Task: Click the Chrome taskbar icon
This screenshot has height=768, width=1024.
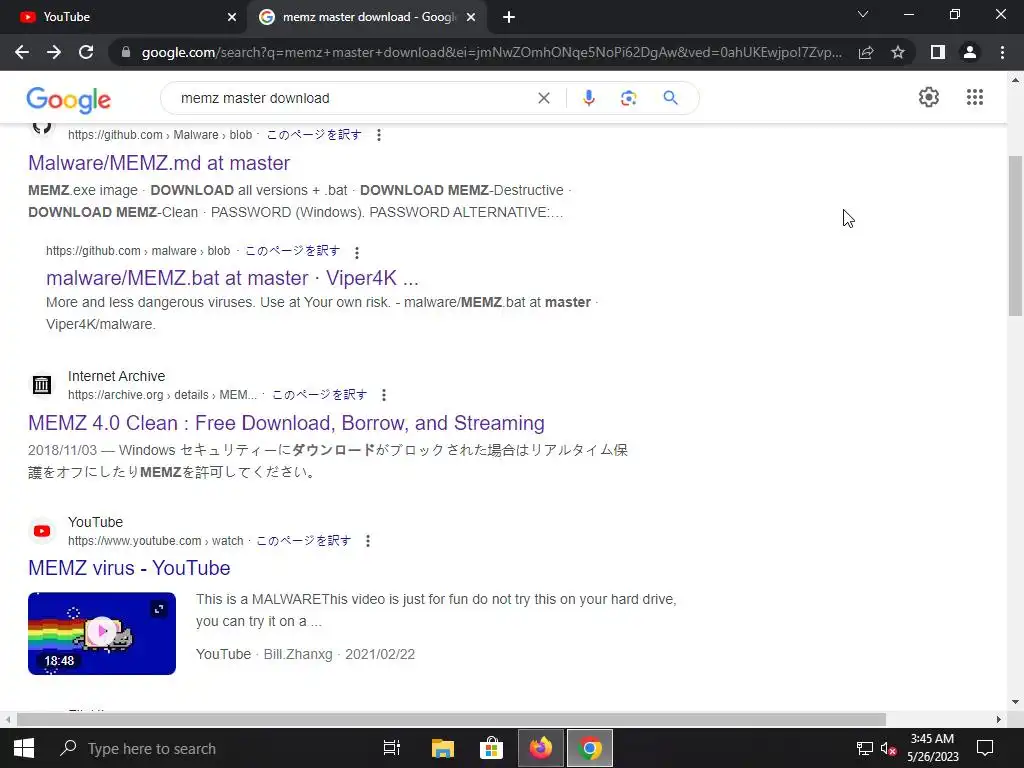Action: pos(590,748)
